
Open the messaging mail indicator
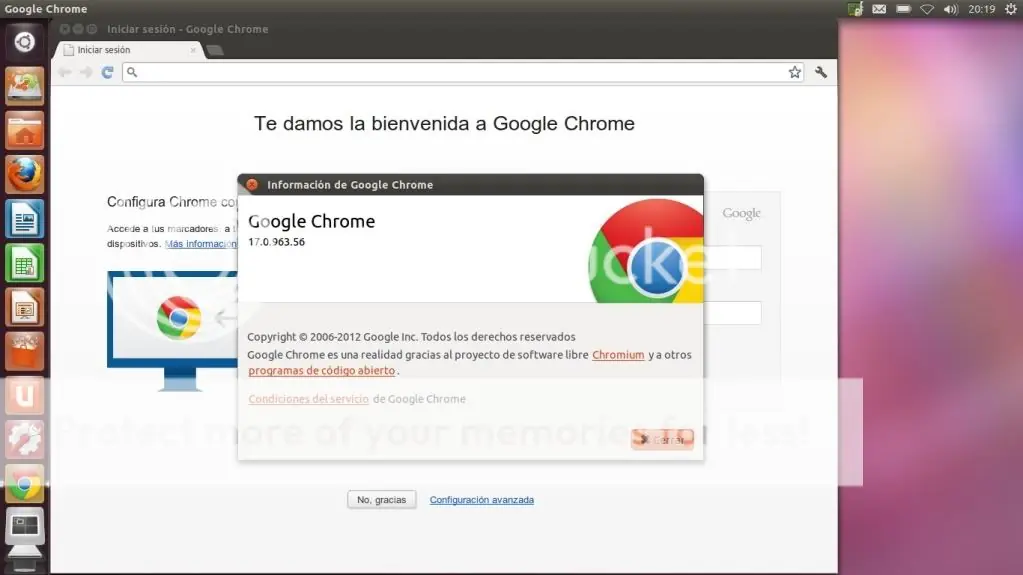click(879, 9)
